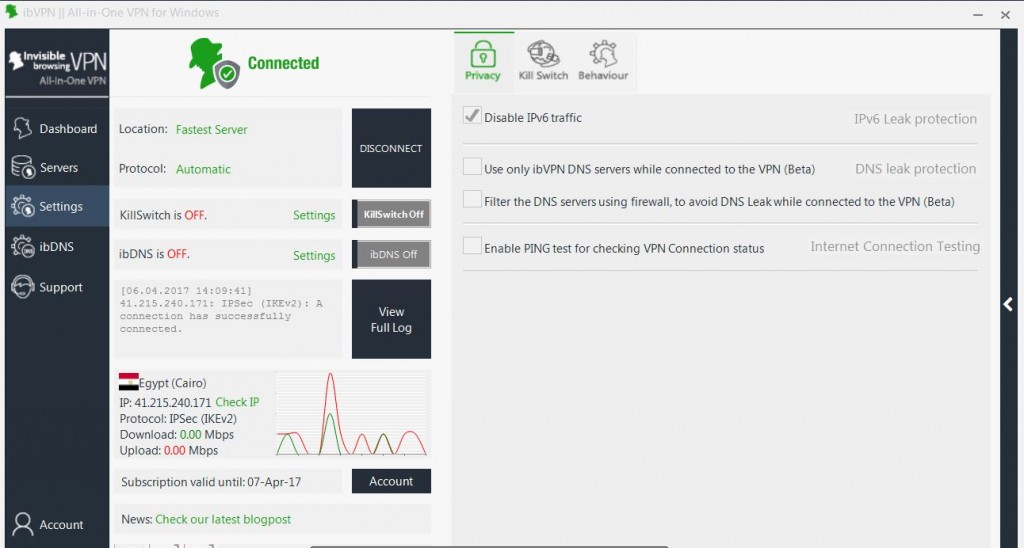Click the Check IP link
Screen dimensions: 1024x548
[238, 402]
